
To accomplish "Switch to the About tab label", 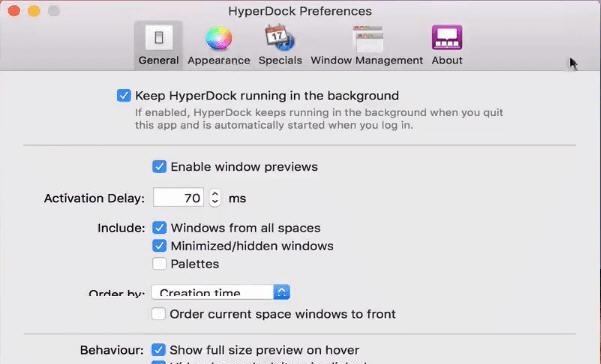I will coord(447,61).
